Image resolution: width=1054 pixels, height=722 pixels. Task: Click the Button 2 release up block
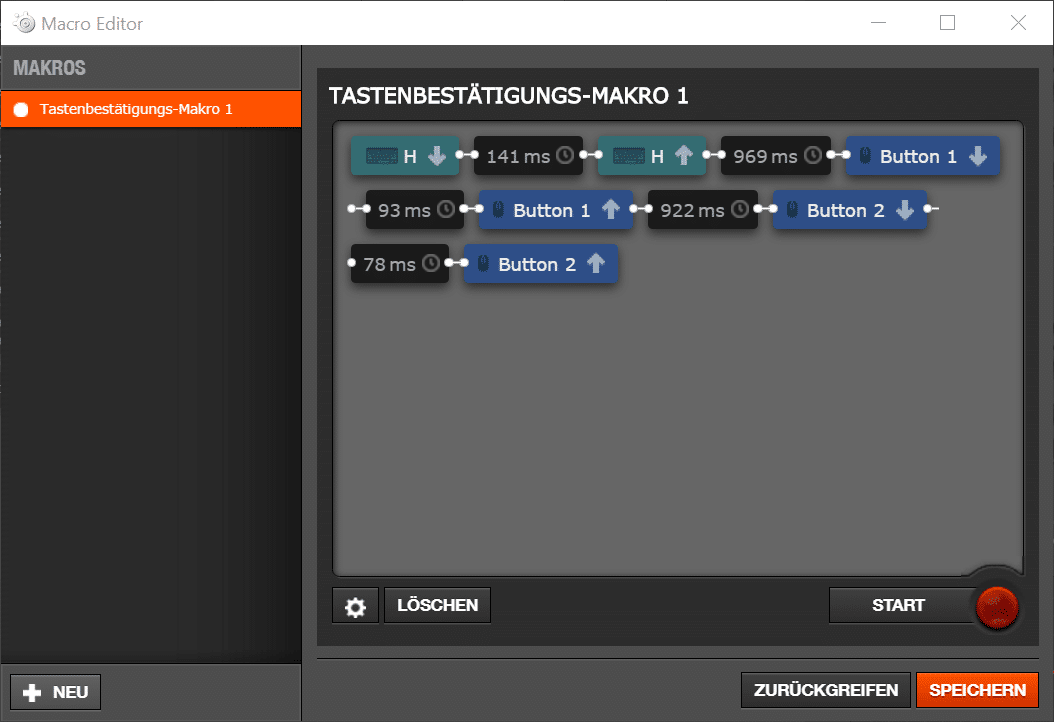(541, 264)
